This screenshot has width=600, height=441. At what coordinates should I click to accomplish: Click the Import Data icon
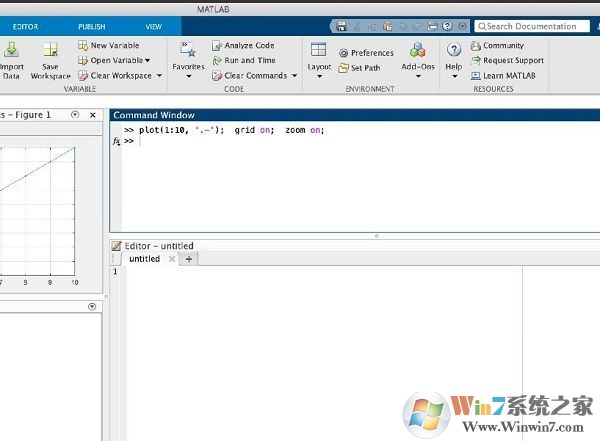[x=11, y=50]
